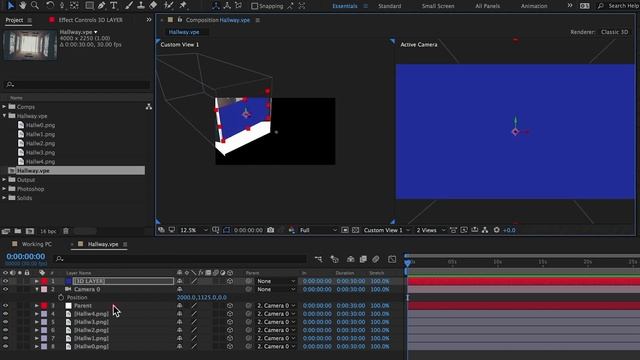Click the Project panel search field
Screen dimensions: 640x360
click(x=77, y=84)
